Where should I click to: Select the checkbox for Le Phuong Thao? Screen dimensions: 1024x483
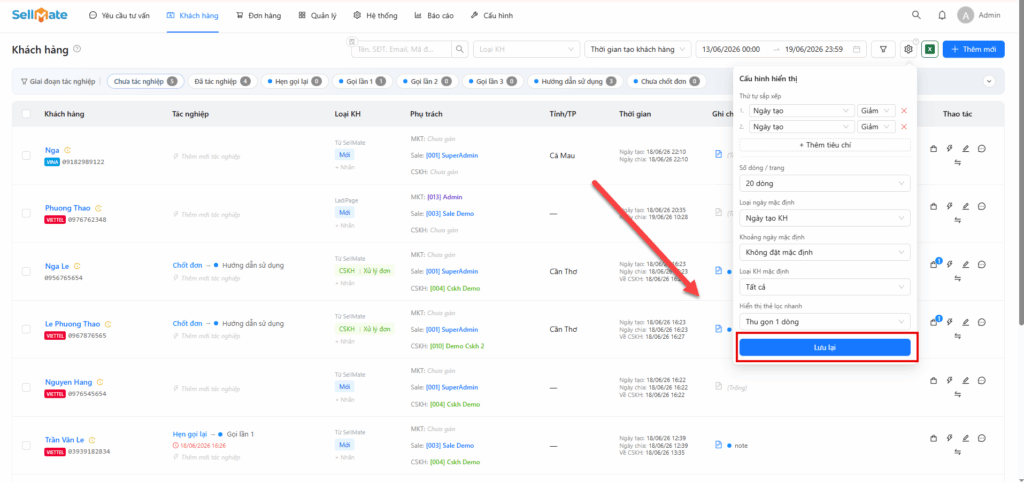[26, 329]
